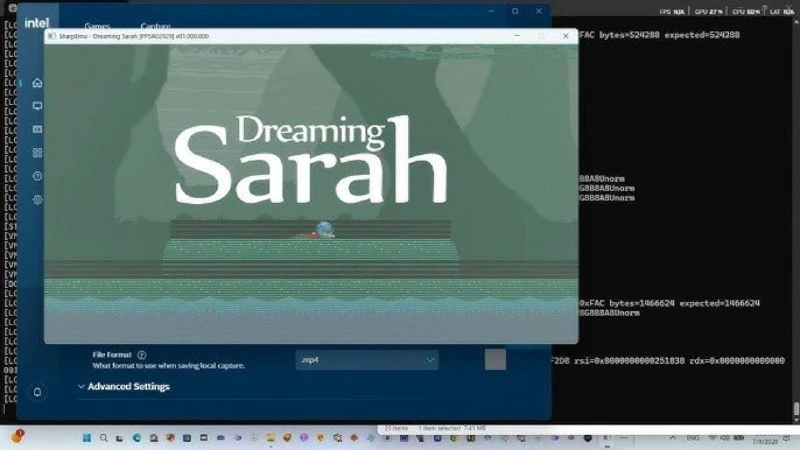Close the Intel graphics app window
The height and width of the screenshot is (450, 800).
point(539,11)
